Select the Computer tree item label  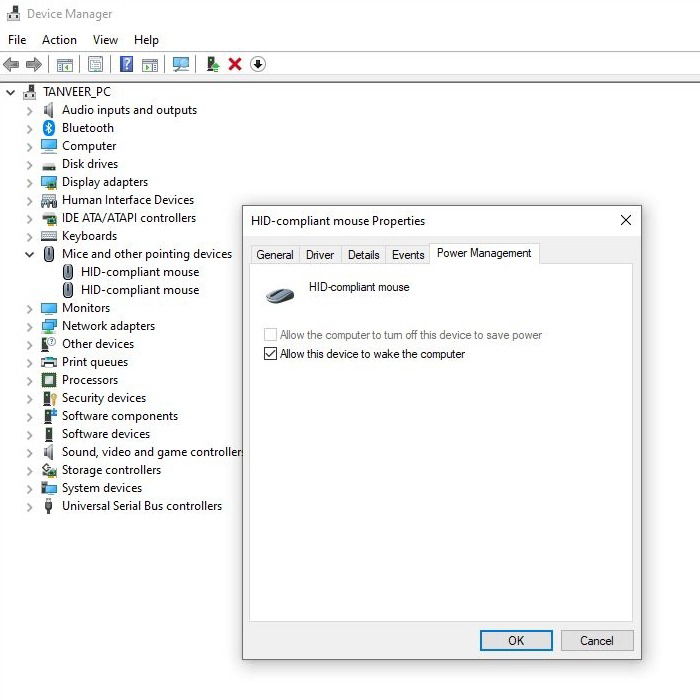(x=89, y=146)
